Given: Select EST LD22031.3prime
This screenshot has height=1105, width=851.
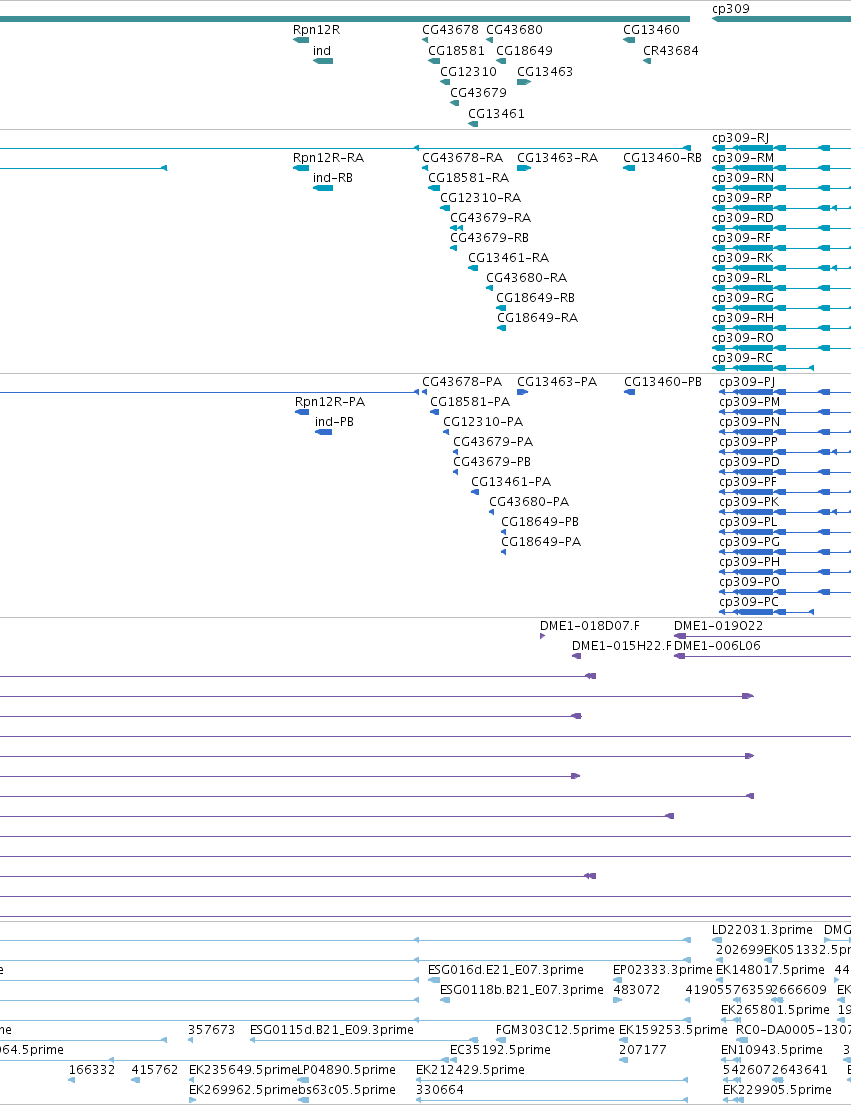Looking at the screenshot, I should (716, 940).
